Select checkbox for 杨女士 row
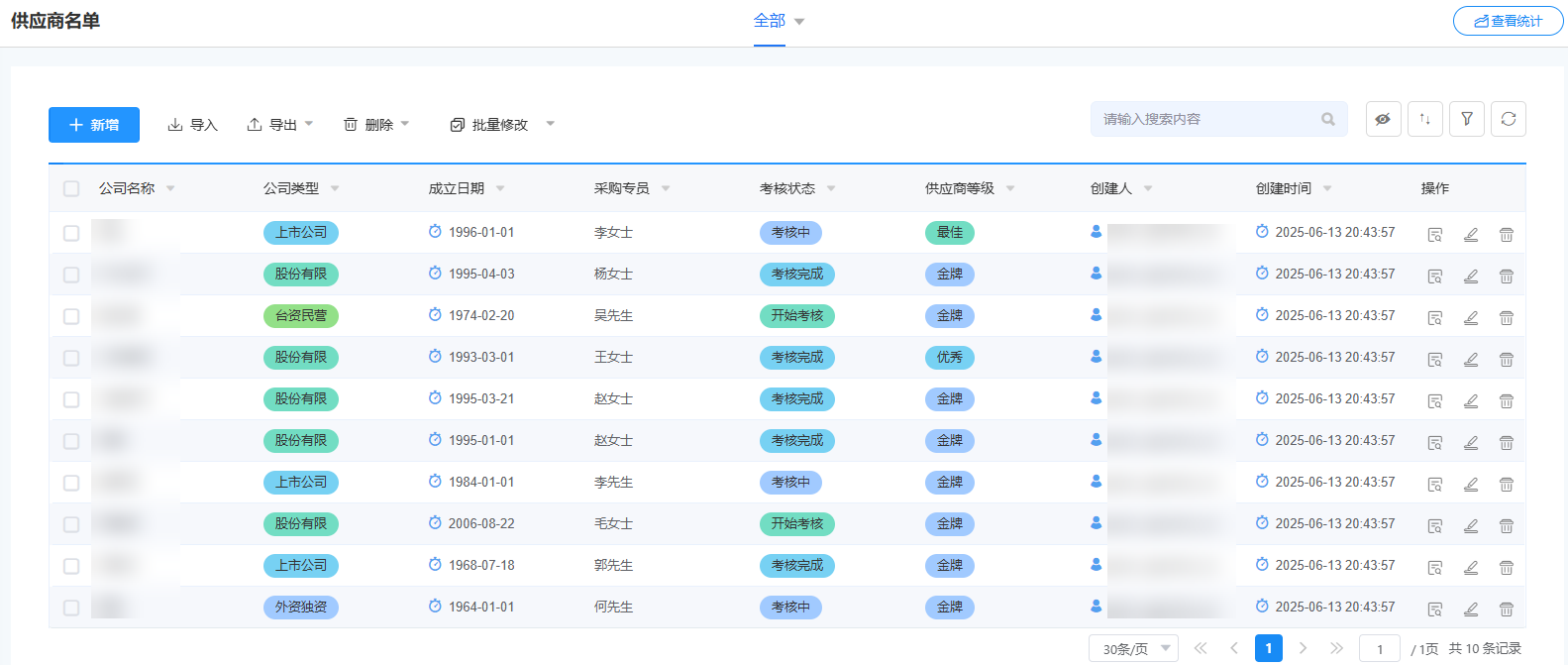The height and width of the screenshot is (665, 1568). [x=71, y=275]
